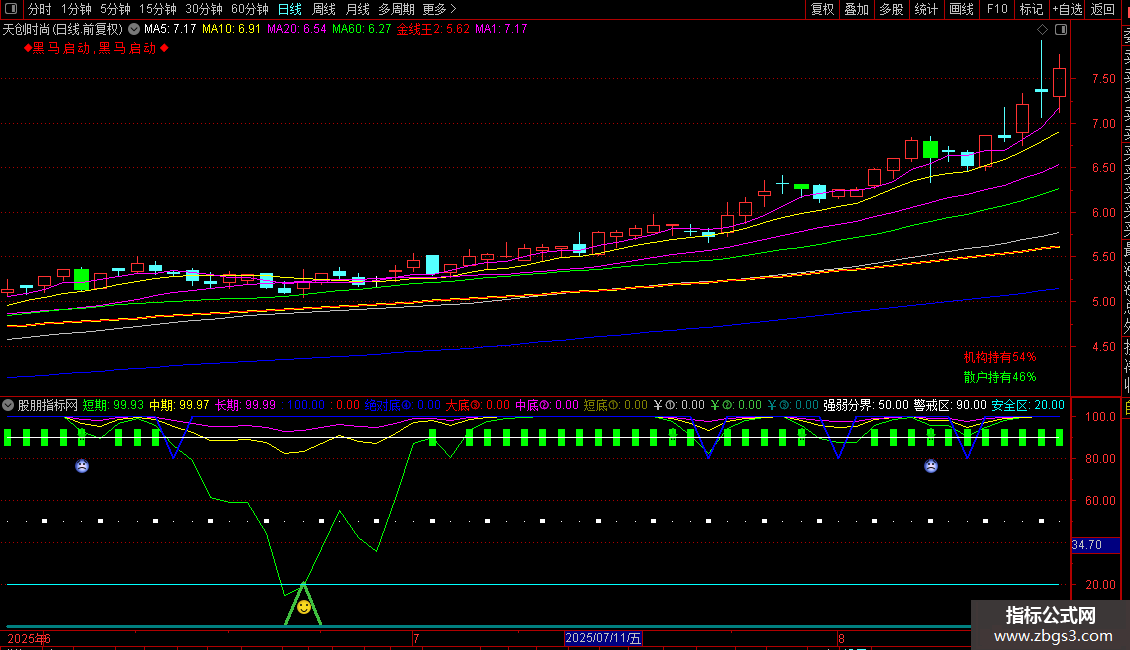Click the diamond icon above the chart
Screen dimensions: 1130x650
pyautogui.click(x=1042, y=30)
